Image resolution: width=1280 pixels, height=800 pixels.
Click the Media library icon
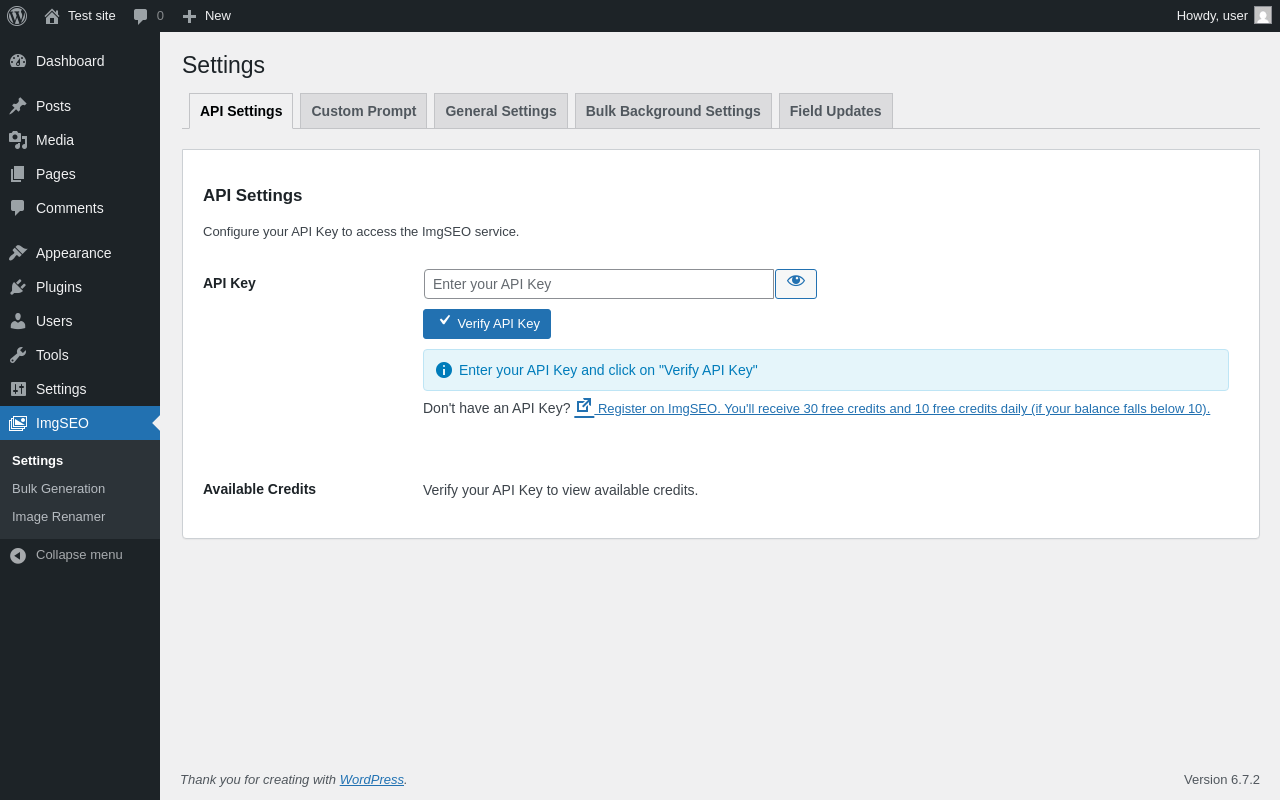(x=18, y=140)
